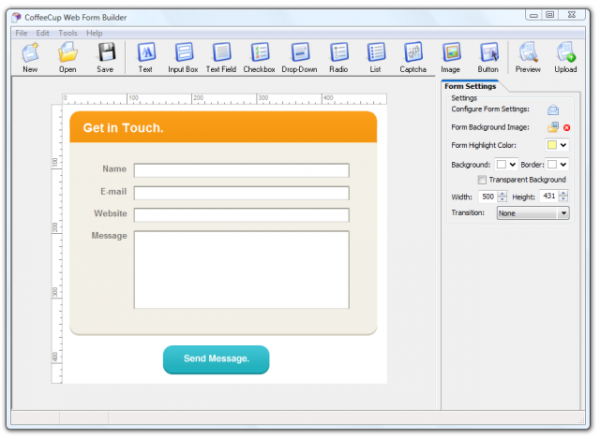Image resolution: width=600 pixels, height=438 pixels.
Task: Upload the form with the Upload icon
Action: [x=566, y=57]
